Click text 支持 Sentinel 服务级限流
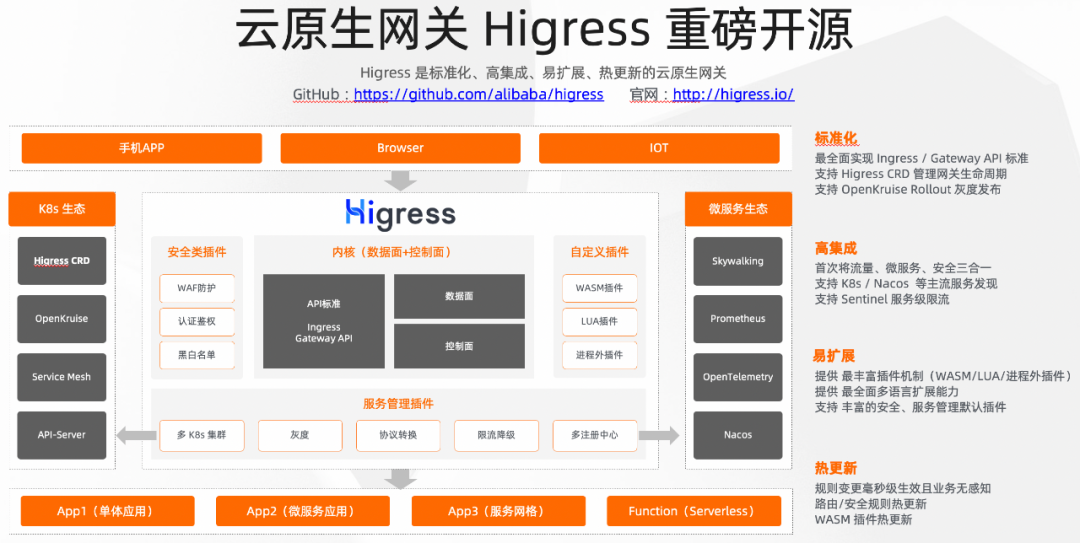Viewport: 1080px width, 543px height. 882,300
